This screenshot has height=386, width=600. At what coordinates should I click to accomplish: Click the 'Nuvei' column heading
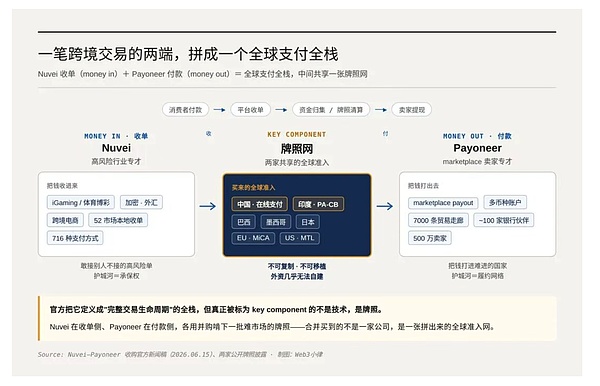116,148
